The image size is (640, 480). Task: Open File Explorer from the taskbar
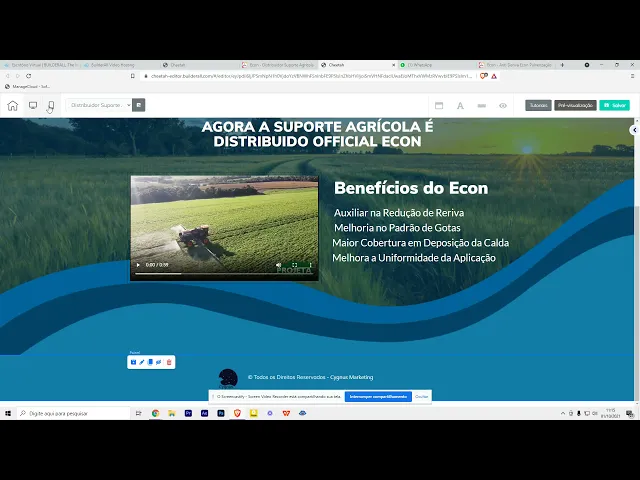pos(172,413)
